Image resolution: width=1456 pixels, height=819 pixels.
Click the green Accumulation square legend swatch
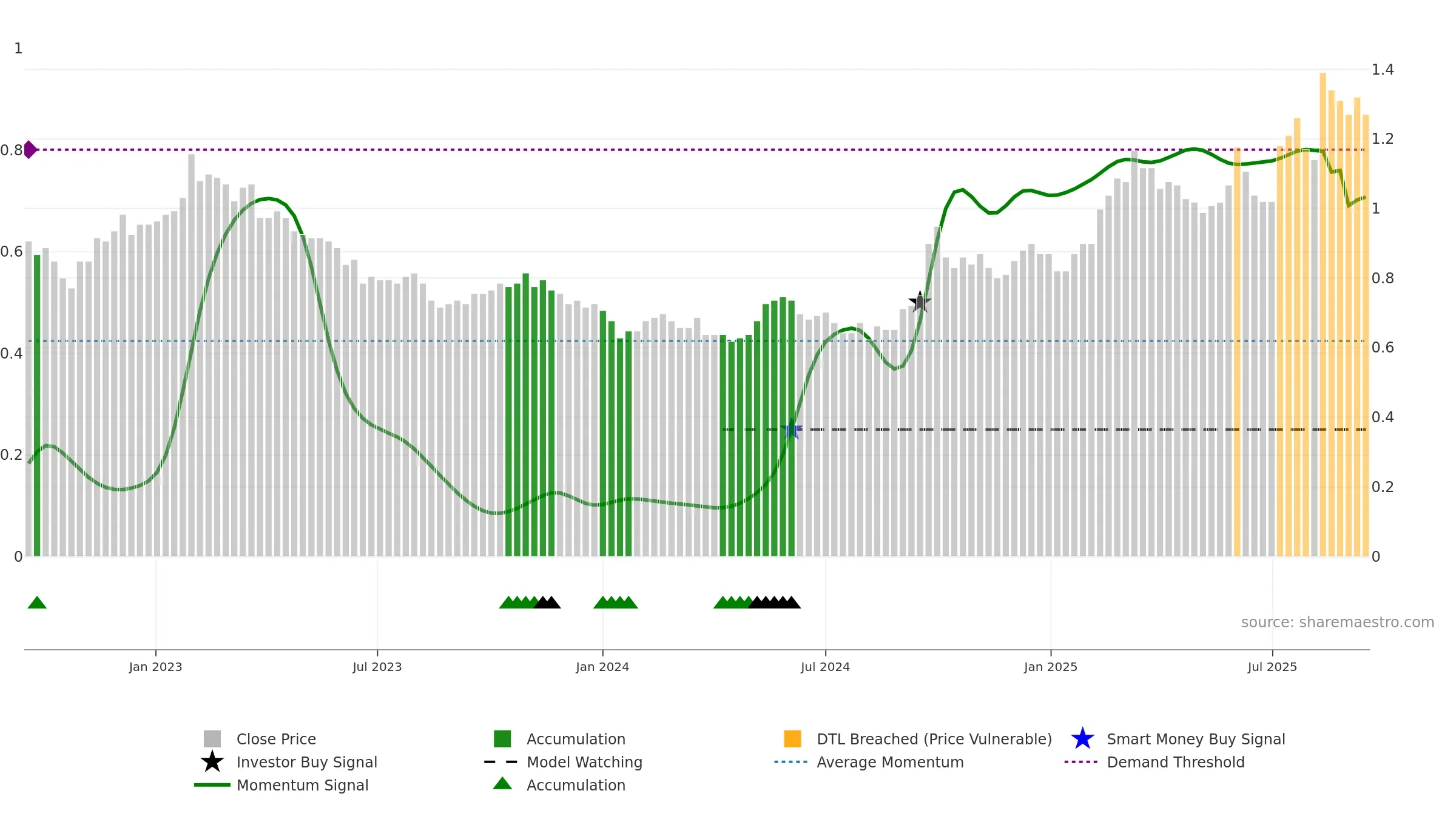pos(502,739)
